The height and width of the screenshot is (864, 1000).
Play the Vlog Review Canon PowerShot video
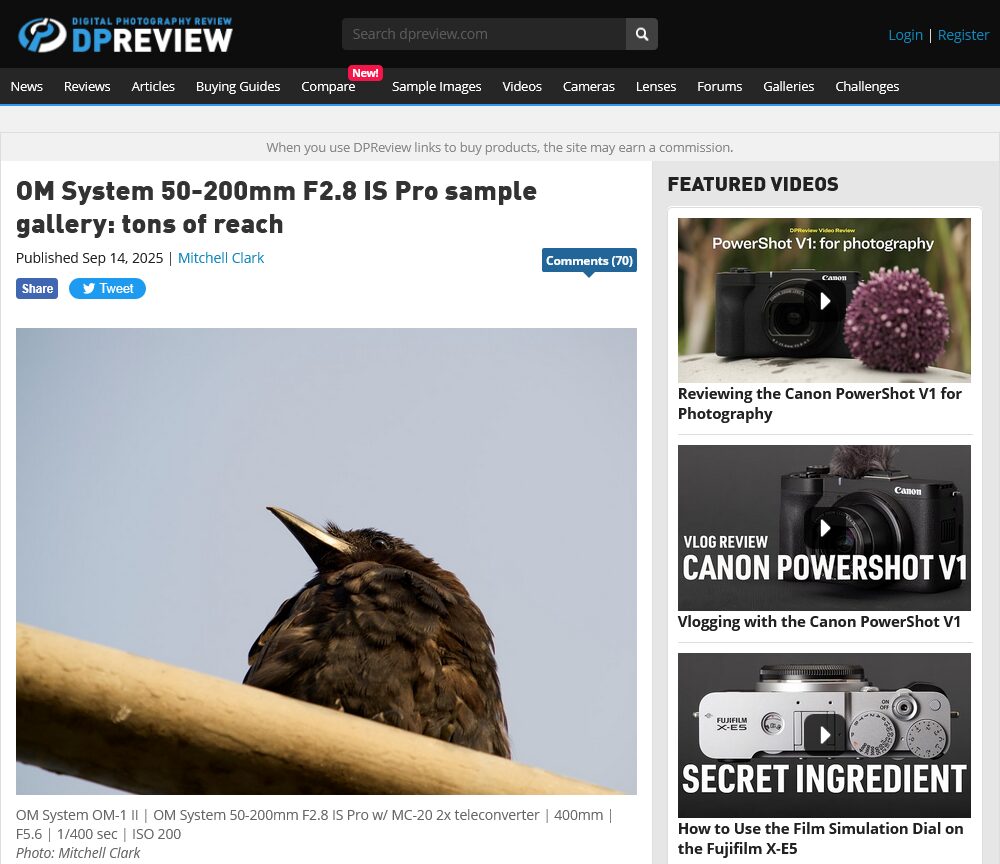click(x=824, y=528)
